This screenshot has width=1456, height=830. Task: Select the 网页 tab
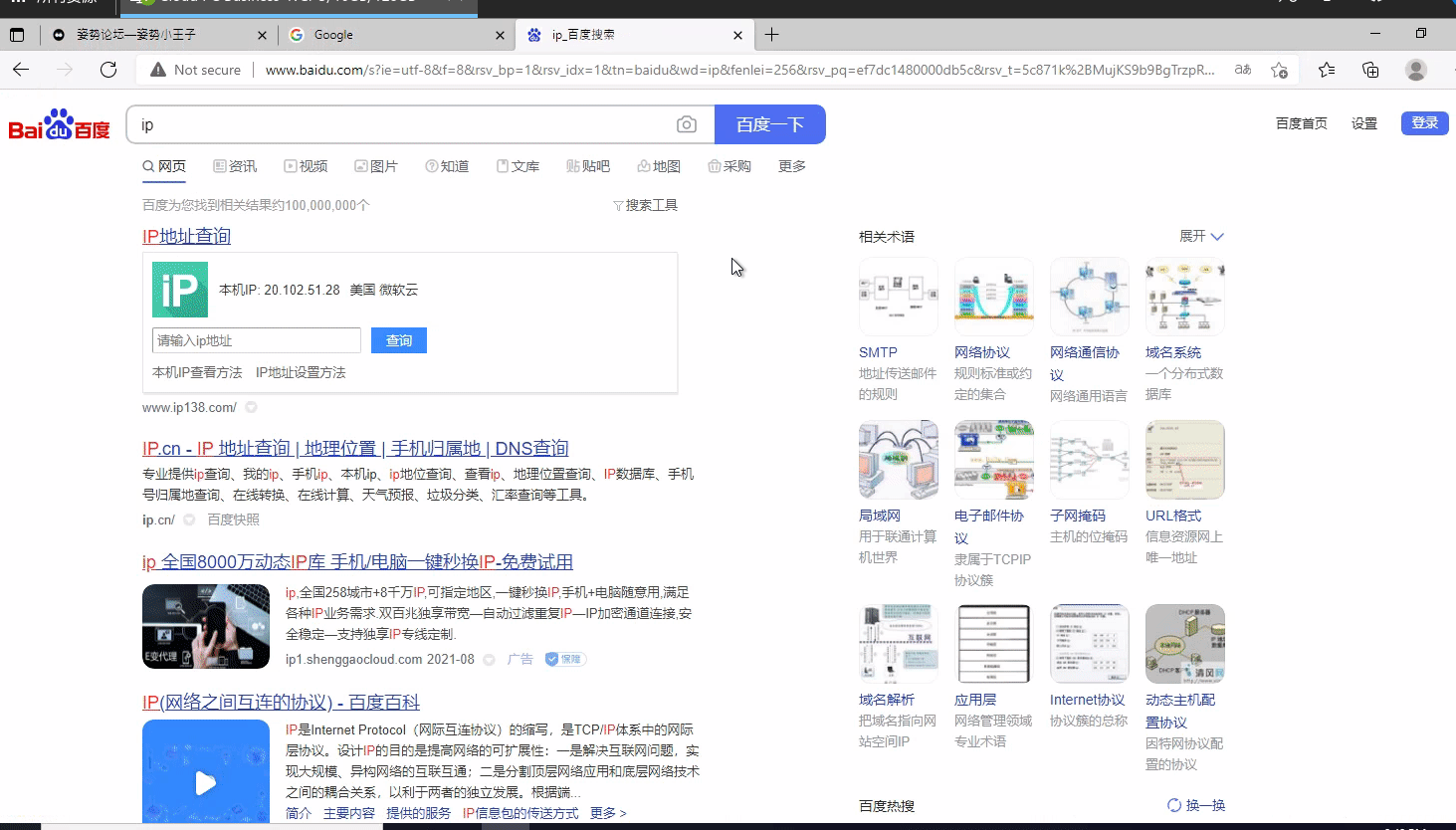164,166
